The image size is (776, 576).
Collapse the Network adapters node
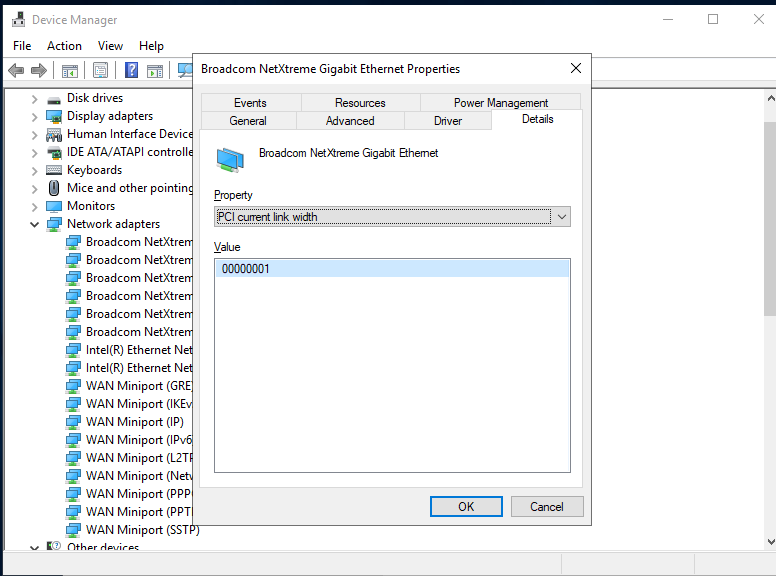pos(34,225)
